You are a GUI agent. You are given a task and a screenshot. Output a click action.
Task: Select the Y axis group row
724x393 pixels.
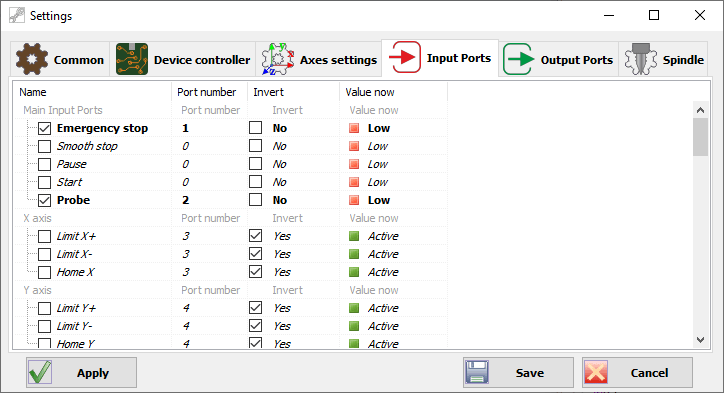tap(230, 290)
